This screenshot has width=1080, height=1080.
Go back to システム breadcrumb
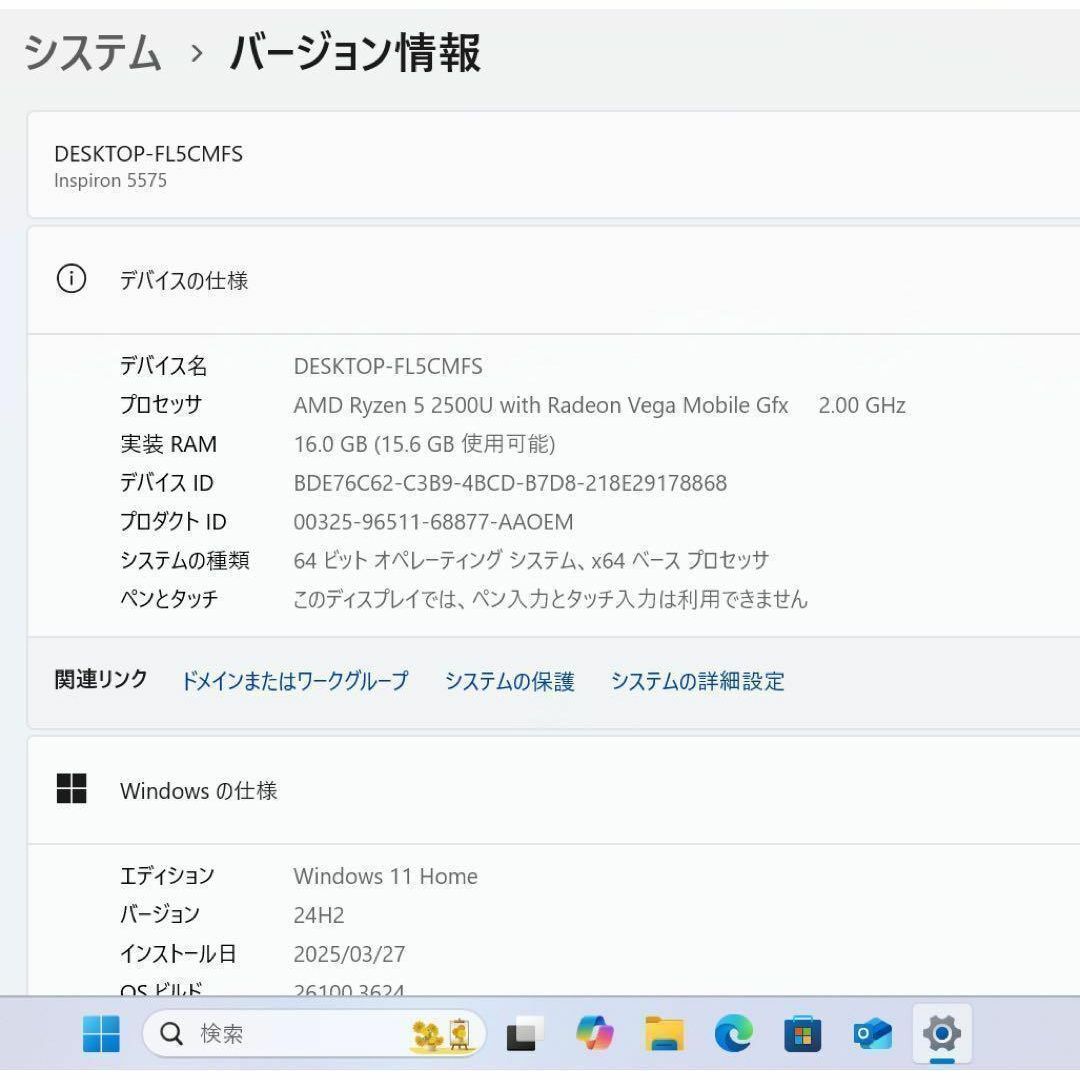coord(92,53)
